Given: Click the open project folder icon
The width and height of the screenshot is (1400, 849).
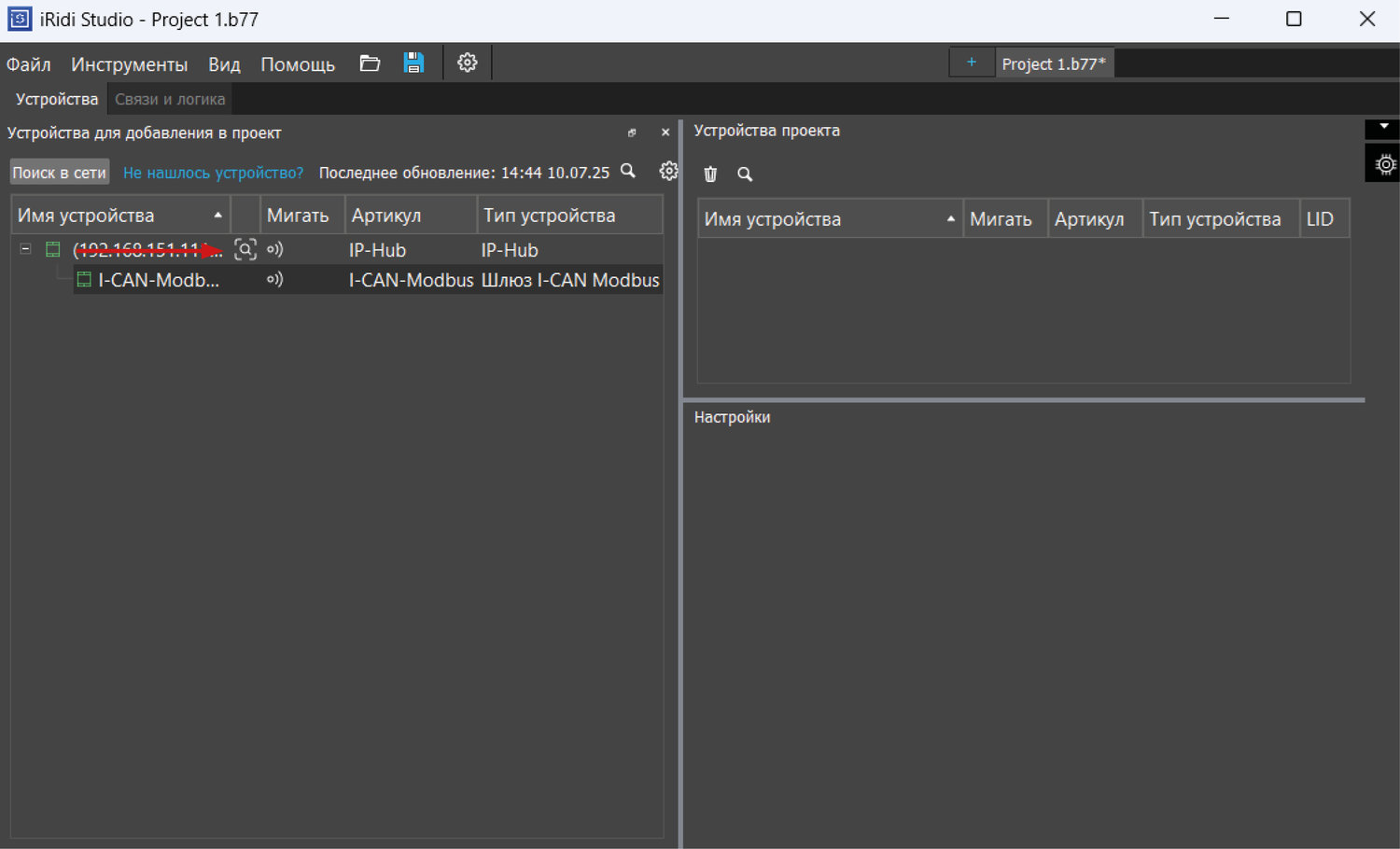Looking at the screenshot, I should pos(370,63).
